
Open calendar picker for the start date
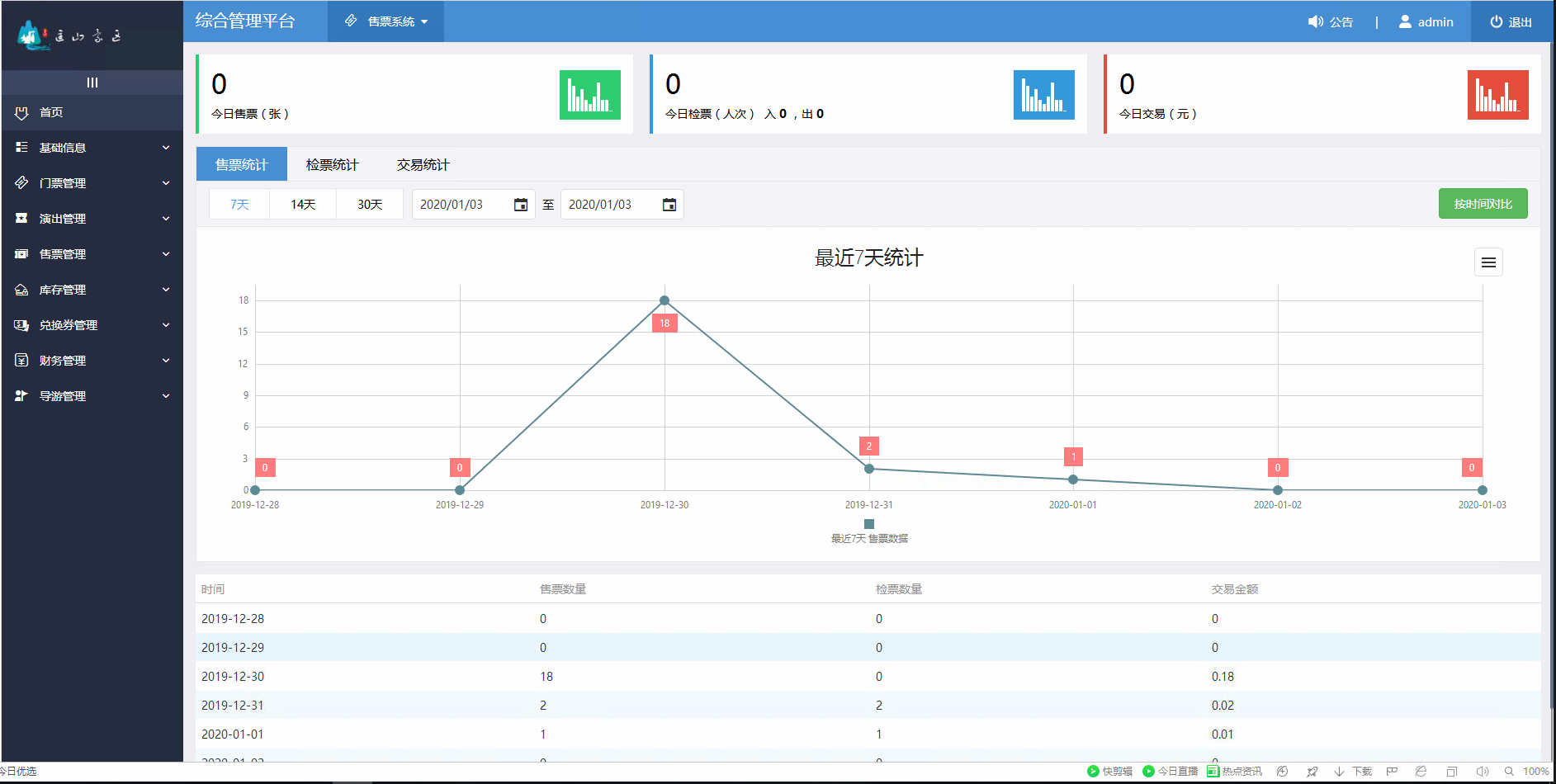tap(521, 205)
